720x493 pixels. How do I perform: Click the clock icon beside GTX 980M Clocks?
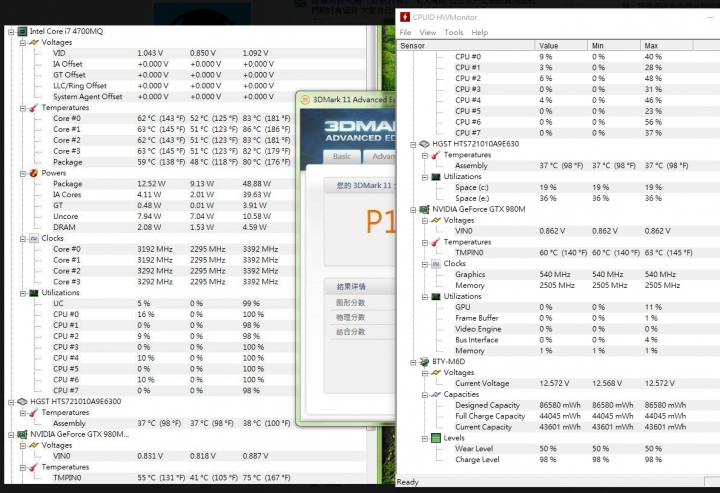[435, 263]
